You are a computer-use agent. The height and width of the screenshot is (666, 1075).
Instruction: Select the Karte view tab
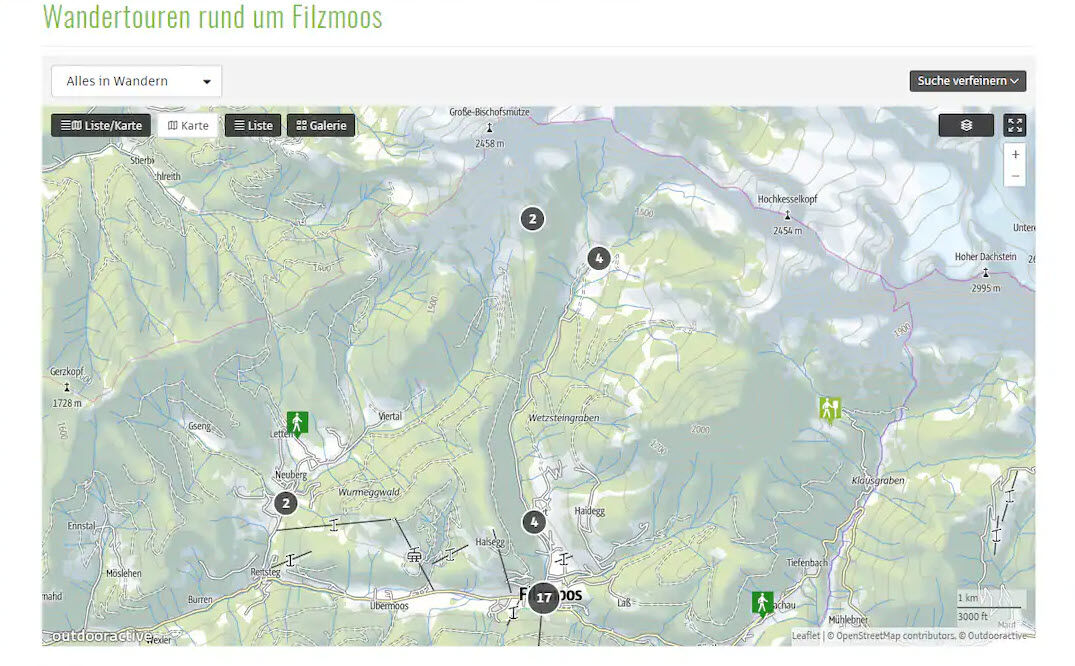click(188, 125)
